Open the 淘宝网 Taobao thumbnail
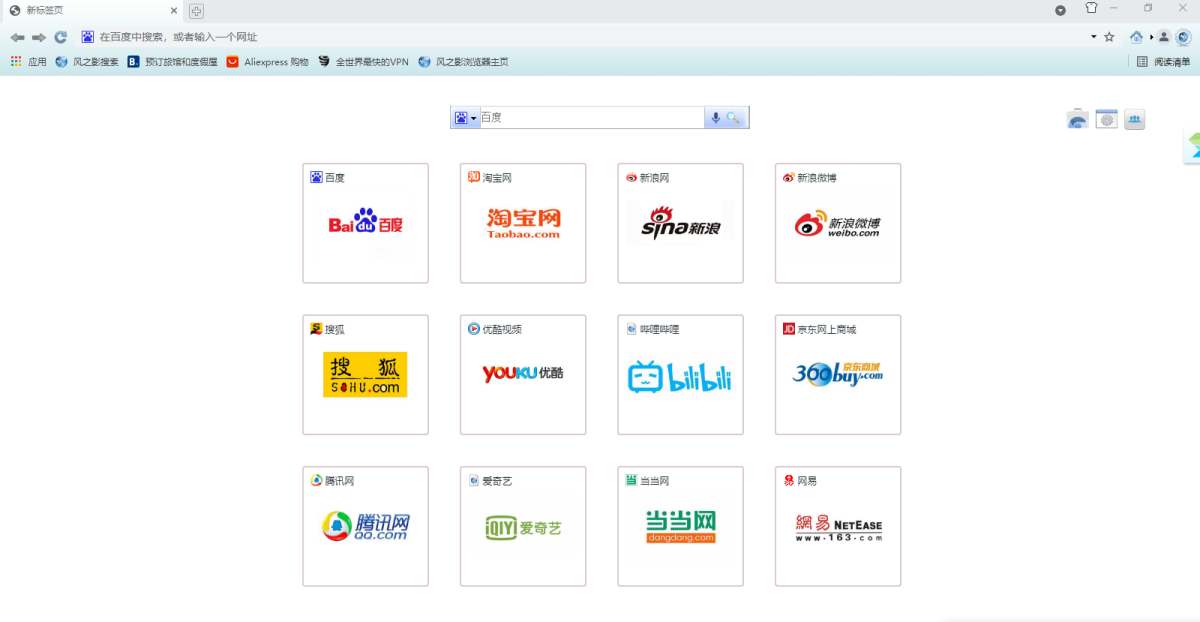This screenshot has height=622, width=1200. coord(522,222)
